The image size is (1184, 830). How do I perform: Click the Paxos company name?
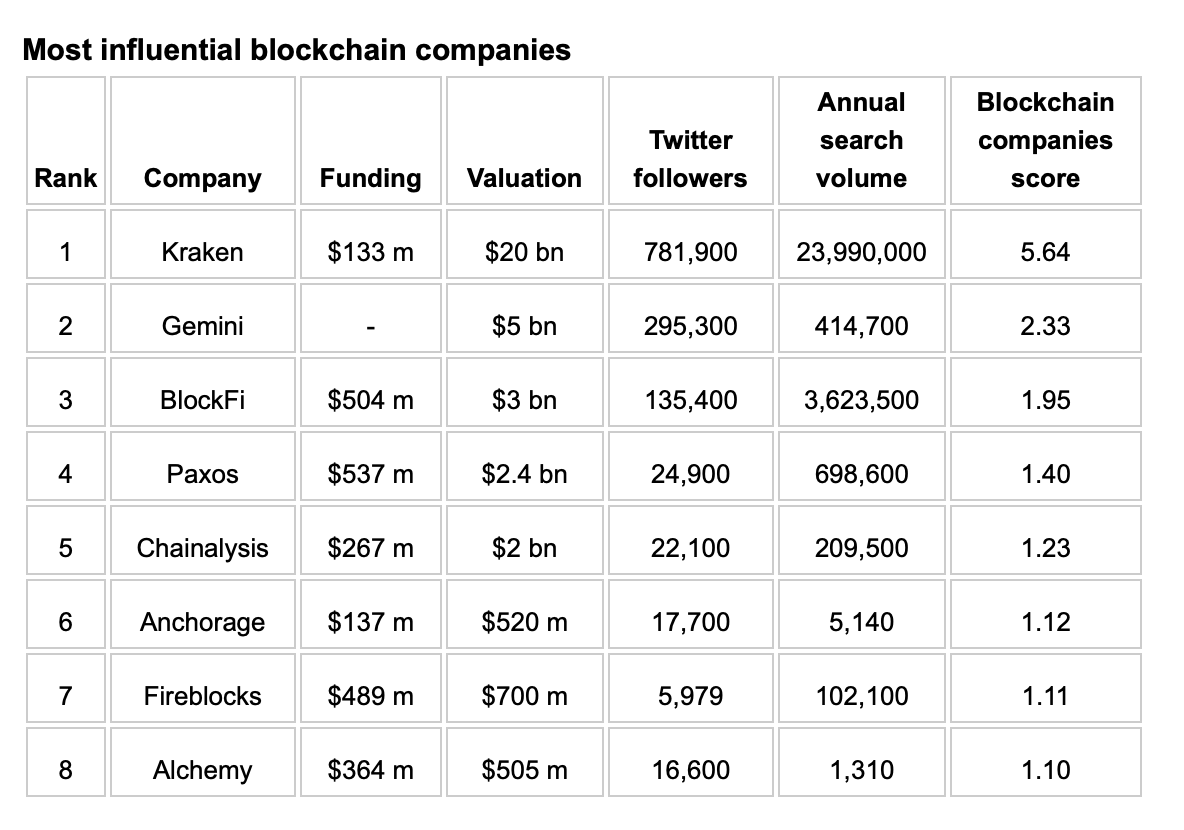tap(202, 474)
